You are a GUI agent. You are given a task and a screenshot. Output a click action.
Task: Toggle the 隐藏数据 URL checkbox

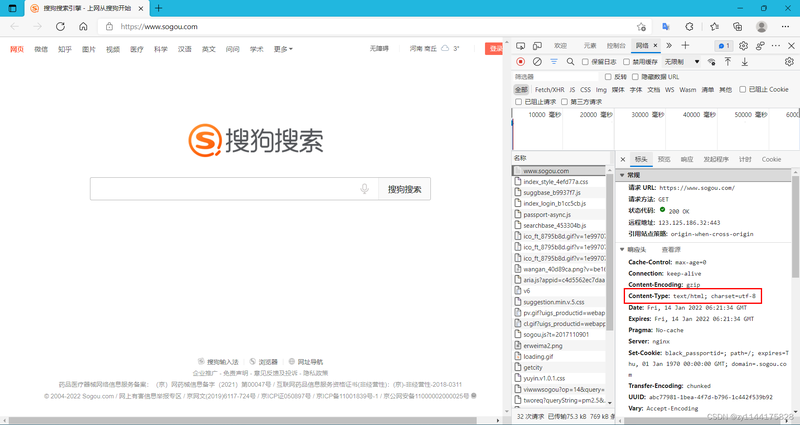click(x=635, y=77)
